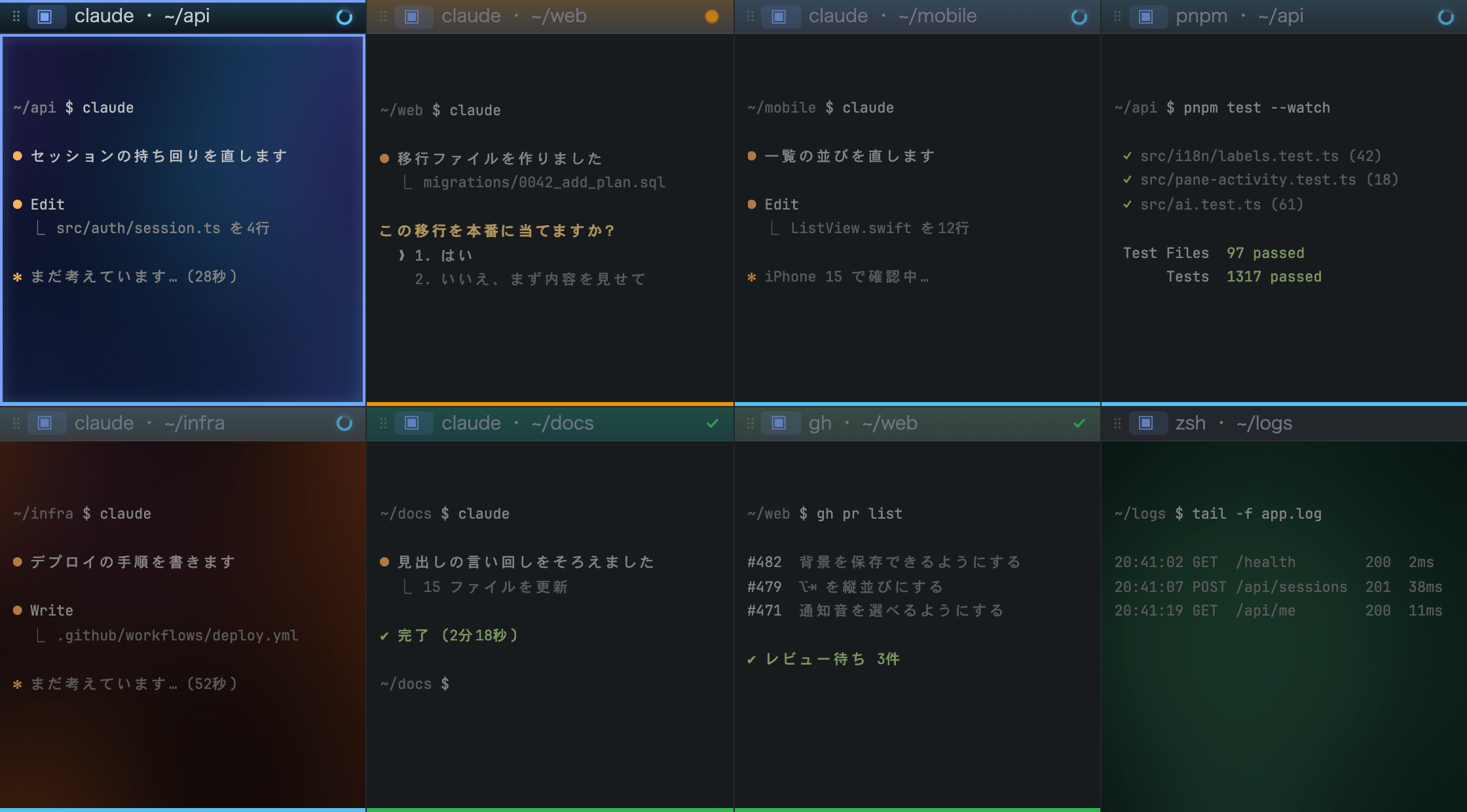1467x812 pixels.
Task: Click migrations/0042_add_plan.sql file path
Action: [x=544, y=182]
